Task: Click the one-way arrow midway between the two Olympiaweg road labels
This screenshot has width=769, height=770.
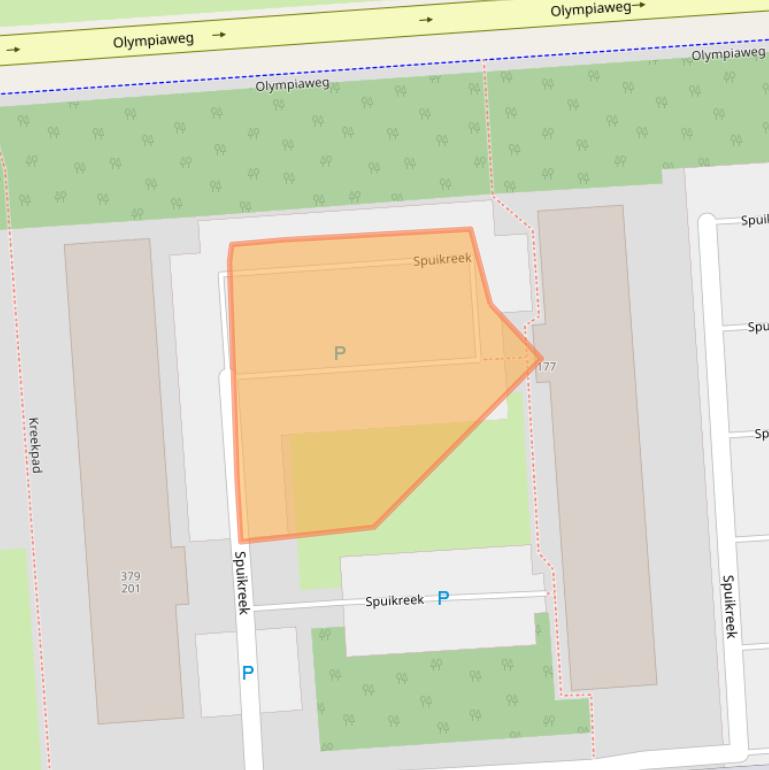Action: 426,19
